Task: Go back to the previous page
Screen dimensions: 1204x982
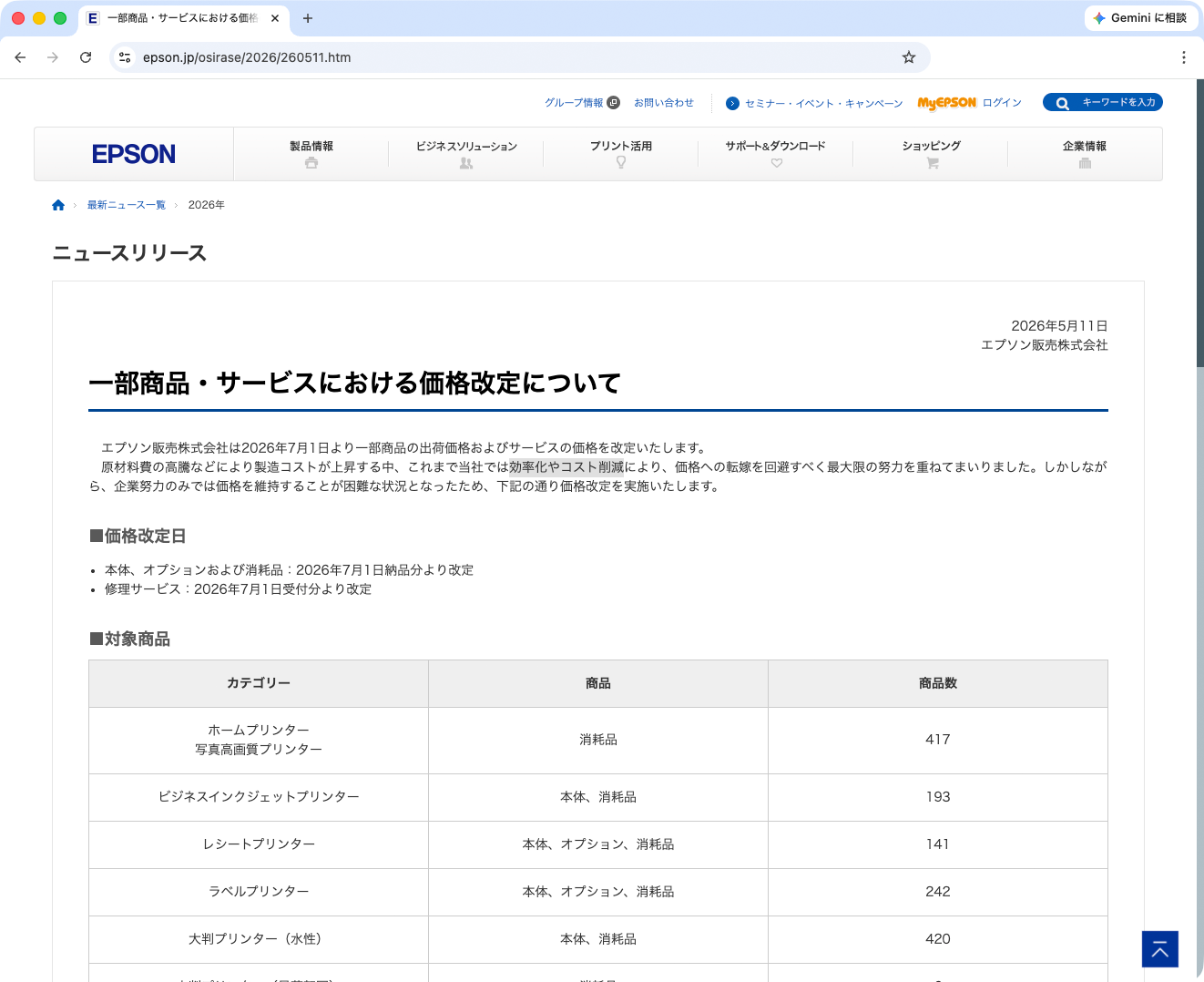Action: coord(20,57)
